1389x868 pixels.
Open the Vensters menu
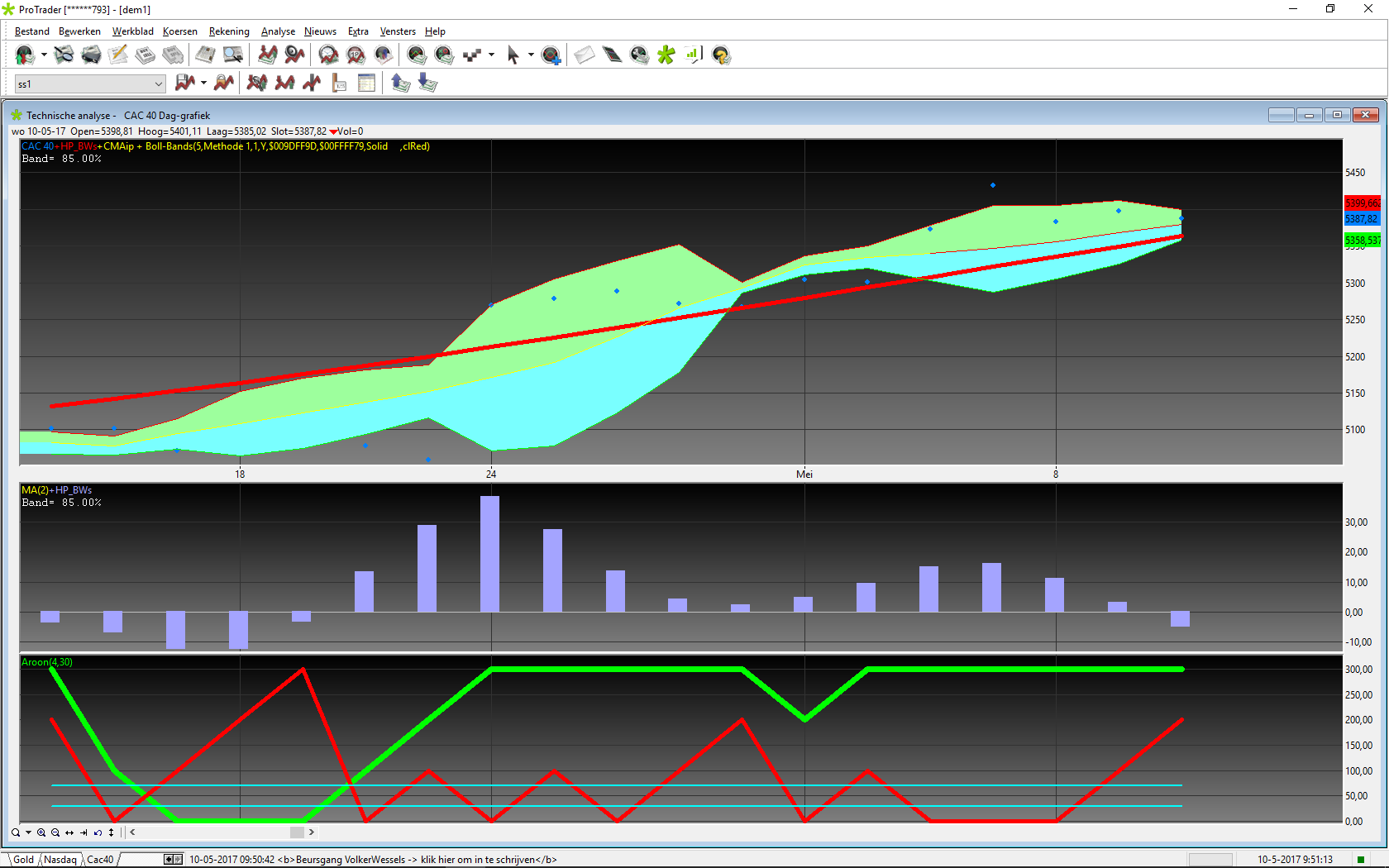pyautogui.click(x=398, y=31)
